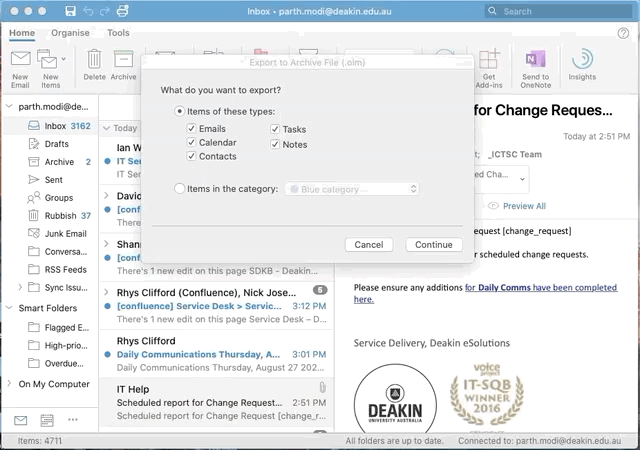Uncheck the Notes checkbox

click(x=275, y=144)
